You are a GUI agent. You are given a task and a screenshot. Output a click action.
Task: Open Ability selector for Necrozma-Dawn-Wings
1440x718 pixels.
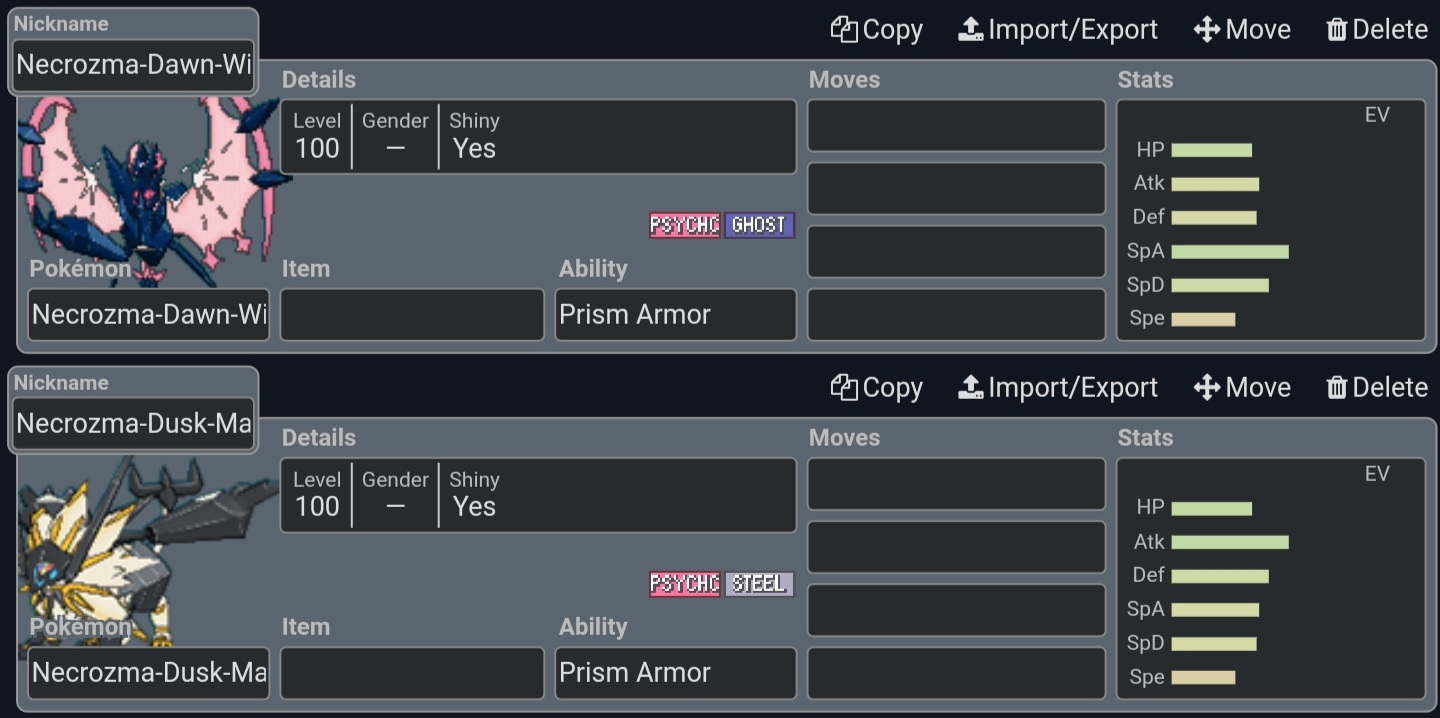[x=676, y=315]
